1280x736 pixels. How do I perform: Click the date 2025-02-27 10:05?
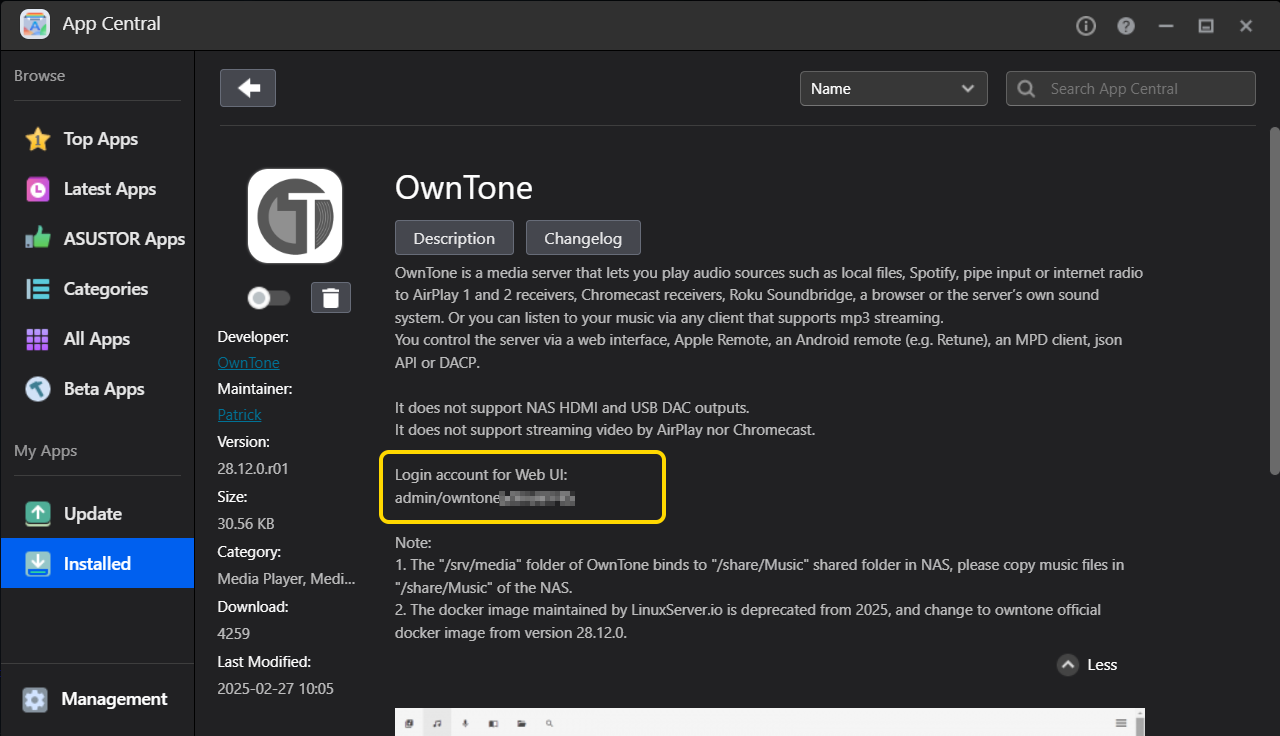[276, 688]
